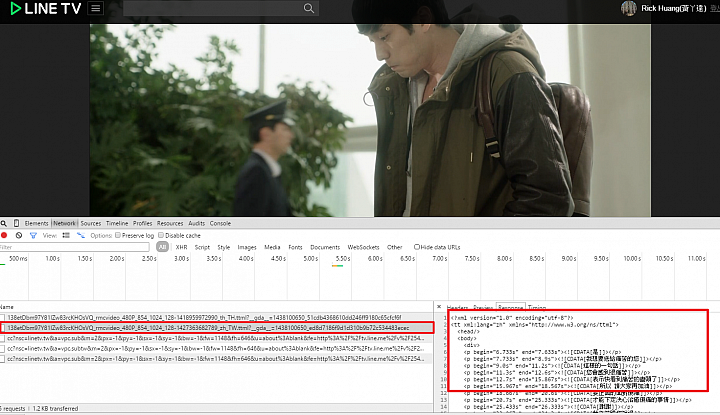Switch to the Elements tab

coord(36,224)
